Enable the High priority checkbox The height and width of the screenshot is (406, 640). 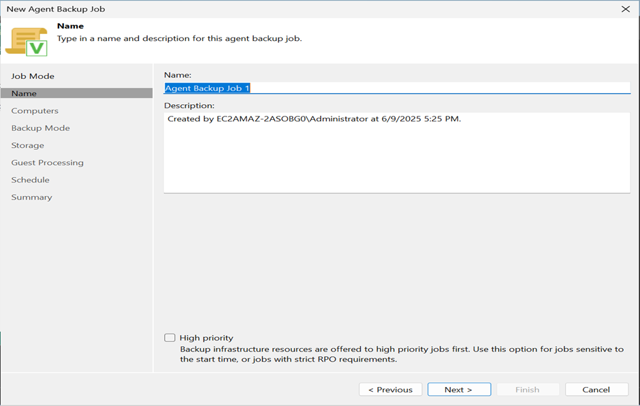pos(170,338)
